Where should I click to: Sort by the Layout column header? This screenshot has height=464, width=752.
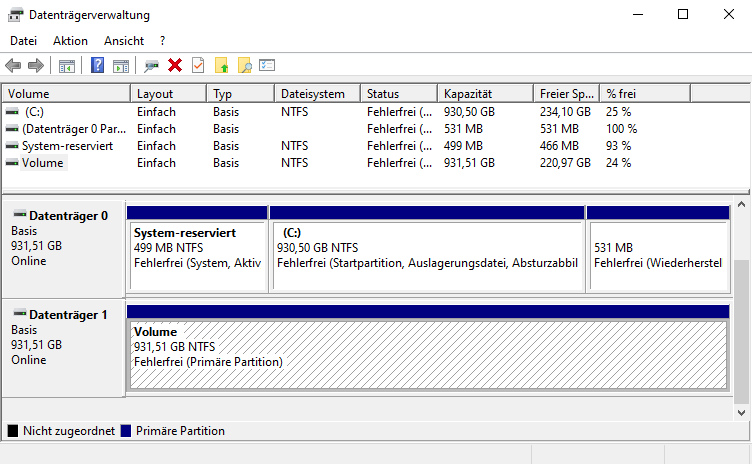(169, 94)
